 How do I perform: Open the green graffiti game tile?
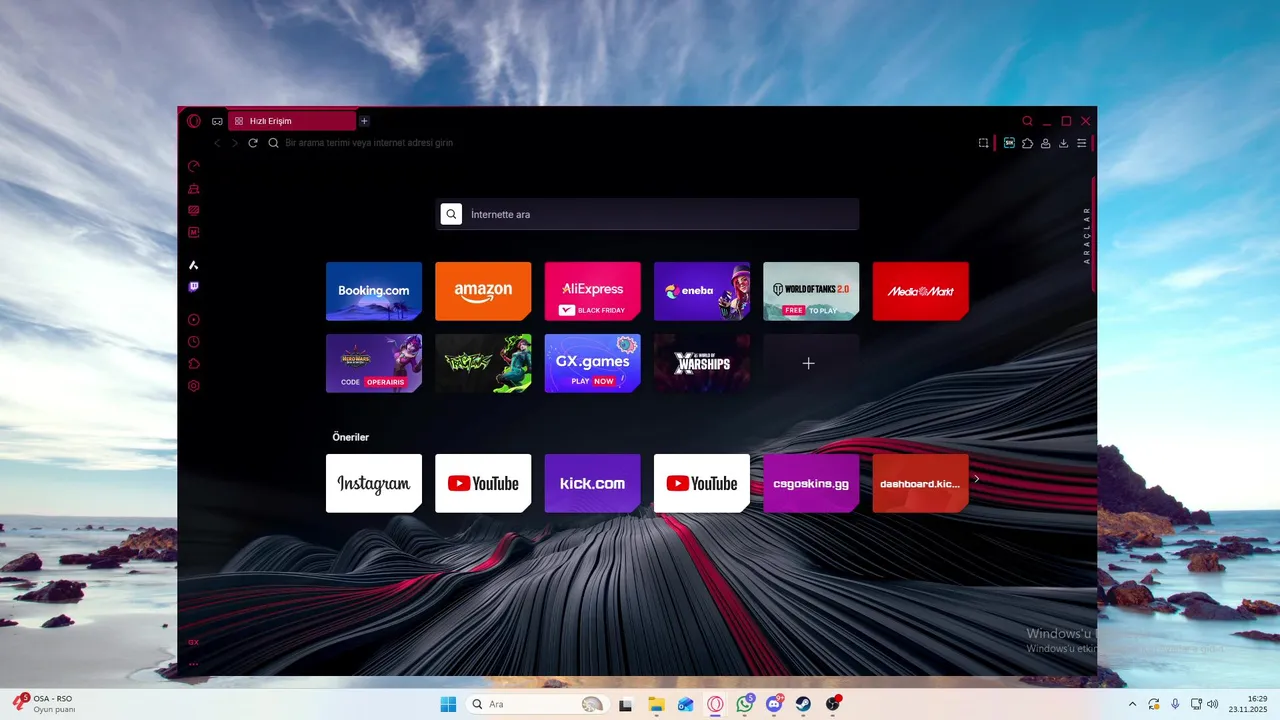pyautogui.click(x=483, y=363)
